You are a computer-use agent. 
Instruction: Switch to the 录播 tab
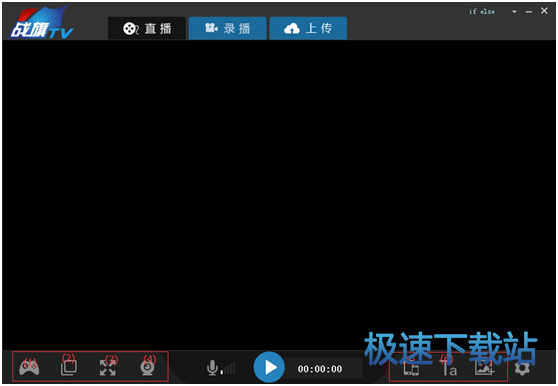227,28
